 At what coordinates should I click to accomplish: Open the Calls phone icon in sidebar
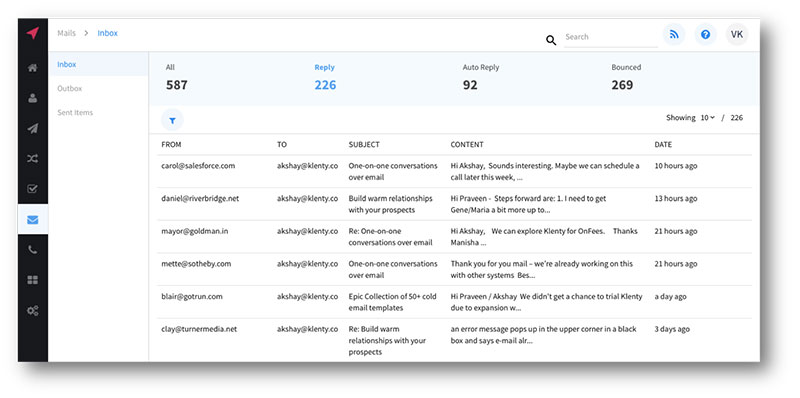click(x=33, y=250)
